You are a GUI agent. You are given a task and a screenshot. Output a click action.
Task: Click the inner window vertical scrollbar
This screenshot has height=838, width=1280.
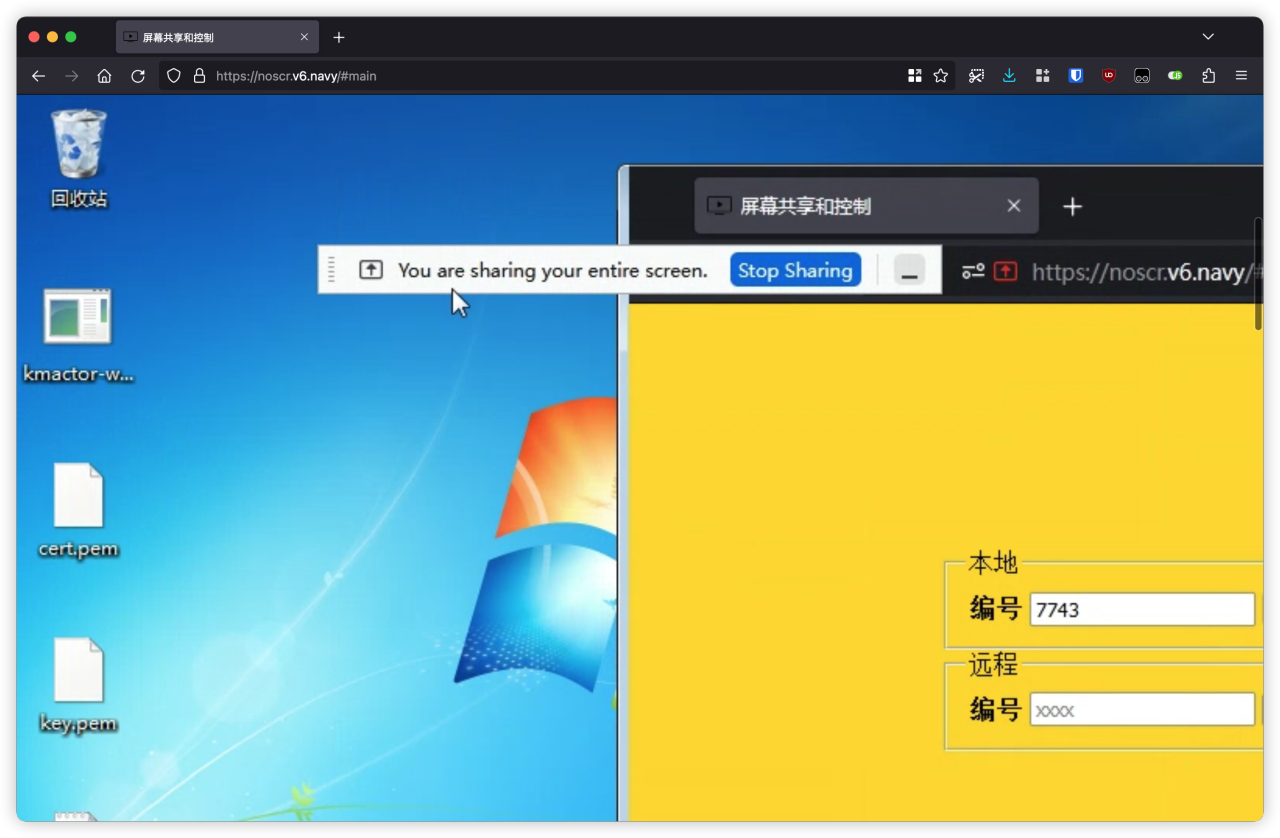[1258, 273]
